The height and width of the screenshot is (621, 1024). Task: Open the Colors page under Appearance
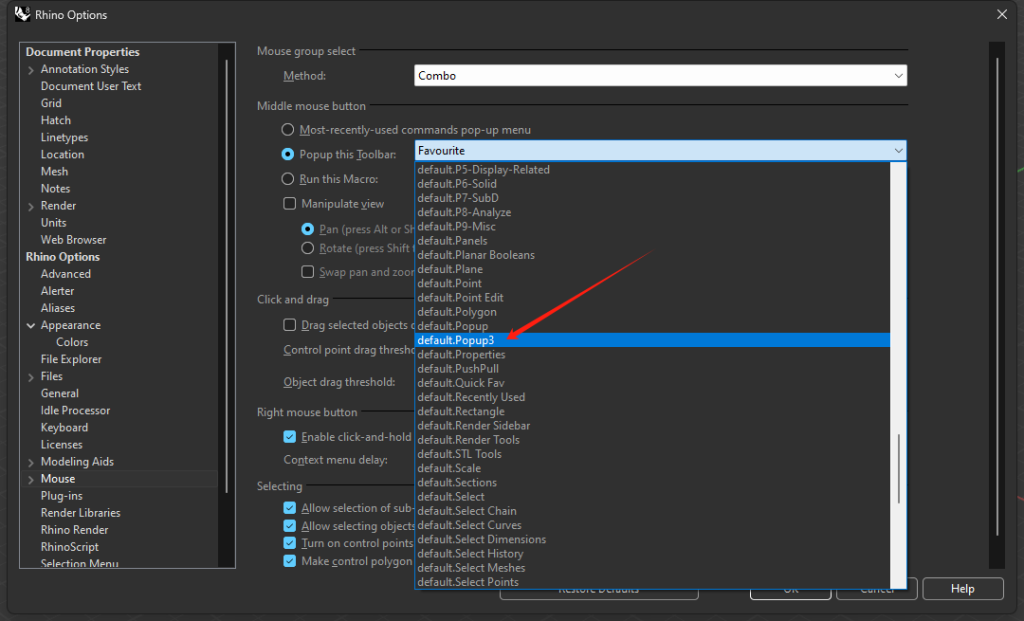[x=72, y=342]
